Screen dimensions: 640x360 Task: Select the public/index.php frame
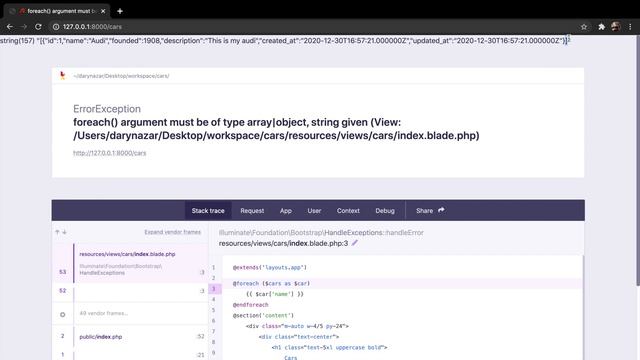tap(130, 336)
